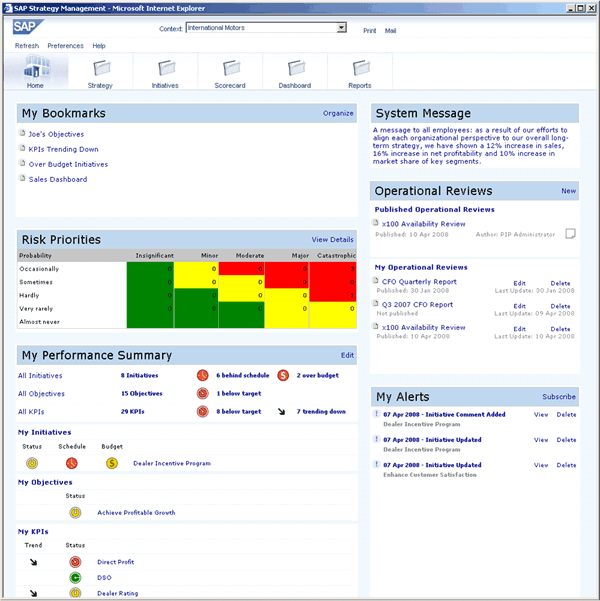
Task: Click the red Occasionally/Catastrophic risk cell
Action: 333,269
